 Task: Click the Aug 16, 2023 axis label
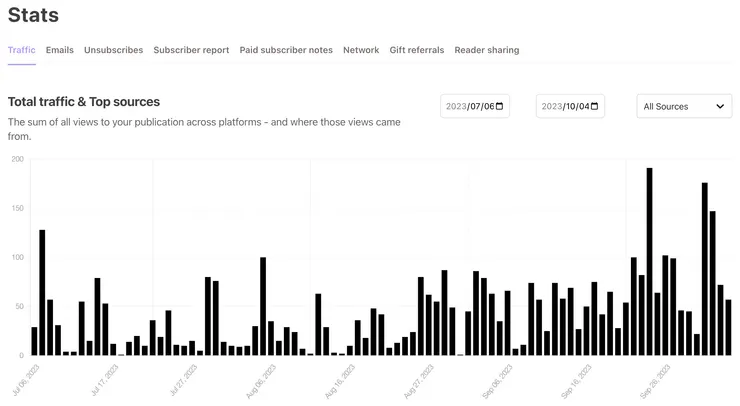[x=340, y=381]
